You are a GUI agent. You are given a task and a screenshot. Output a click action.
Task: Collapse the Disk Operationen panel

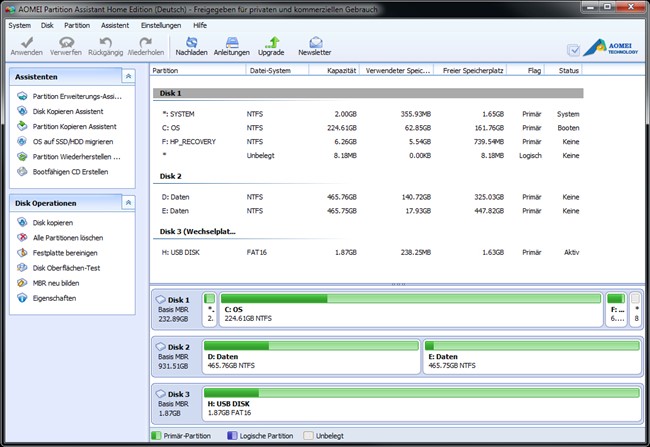coord(129,203)
